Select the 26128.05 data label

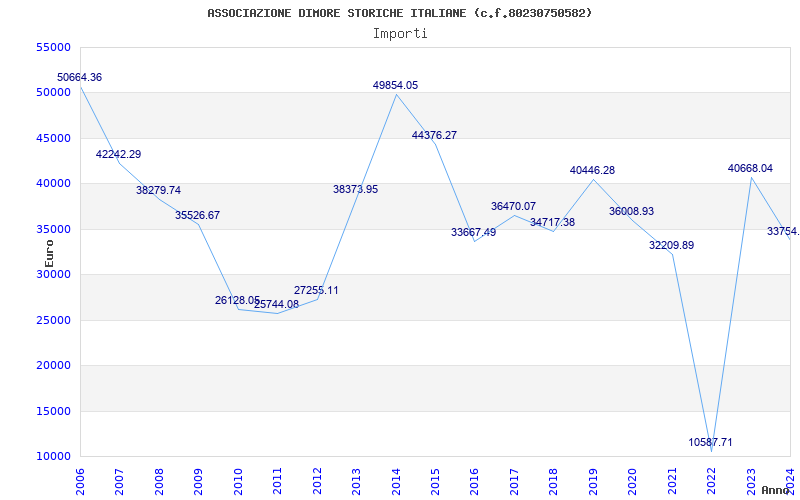click(x=237, y=301)
